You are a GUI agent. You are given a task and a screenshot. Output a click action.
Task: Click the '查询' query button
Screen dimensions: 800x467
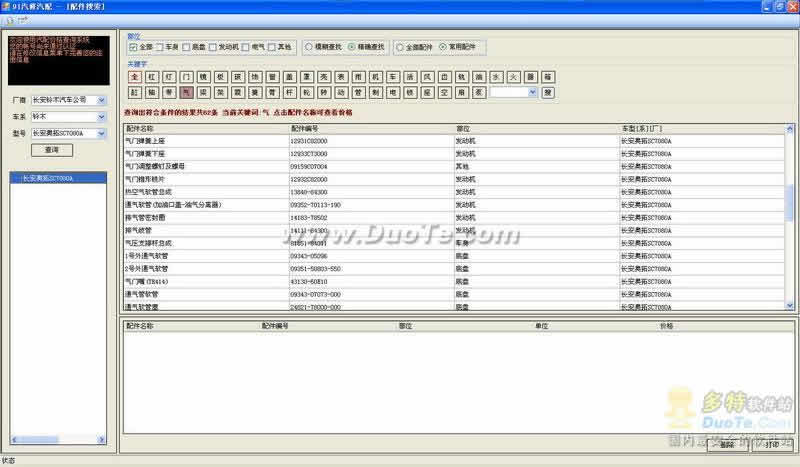click(x=52, y=150)
